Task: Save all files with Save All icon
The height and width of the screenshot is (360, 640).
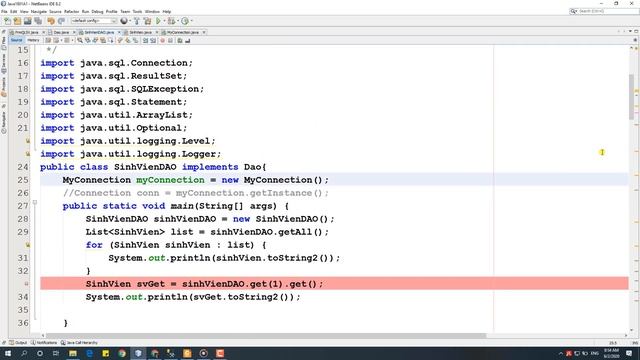Action: [x=38, y=21]
